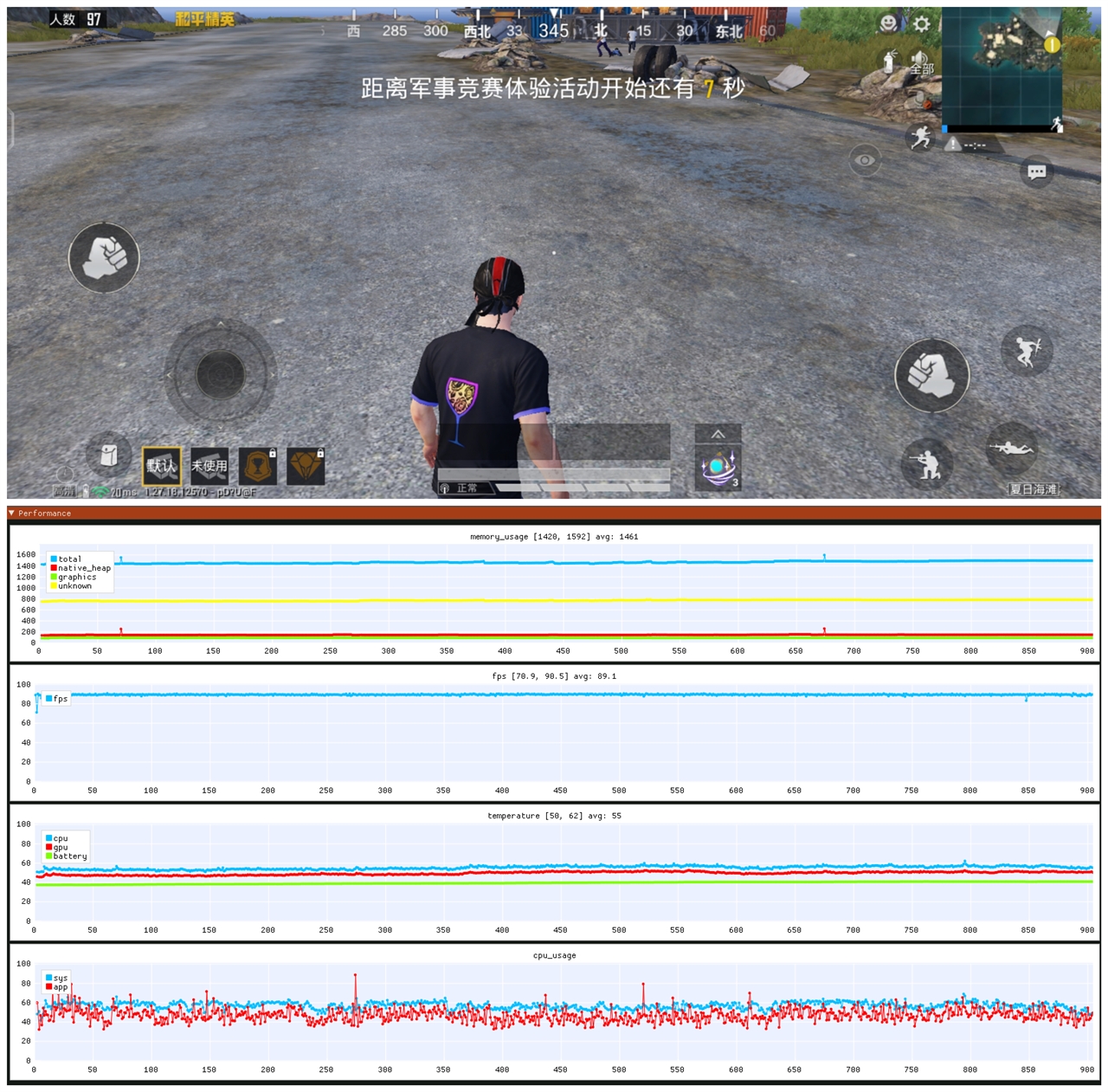Click the fps legend entry in chart
1108x1092 pixels.
(57, 698)
